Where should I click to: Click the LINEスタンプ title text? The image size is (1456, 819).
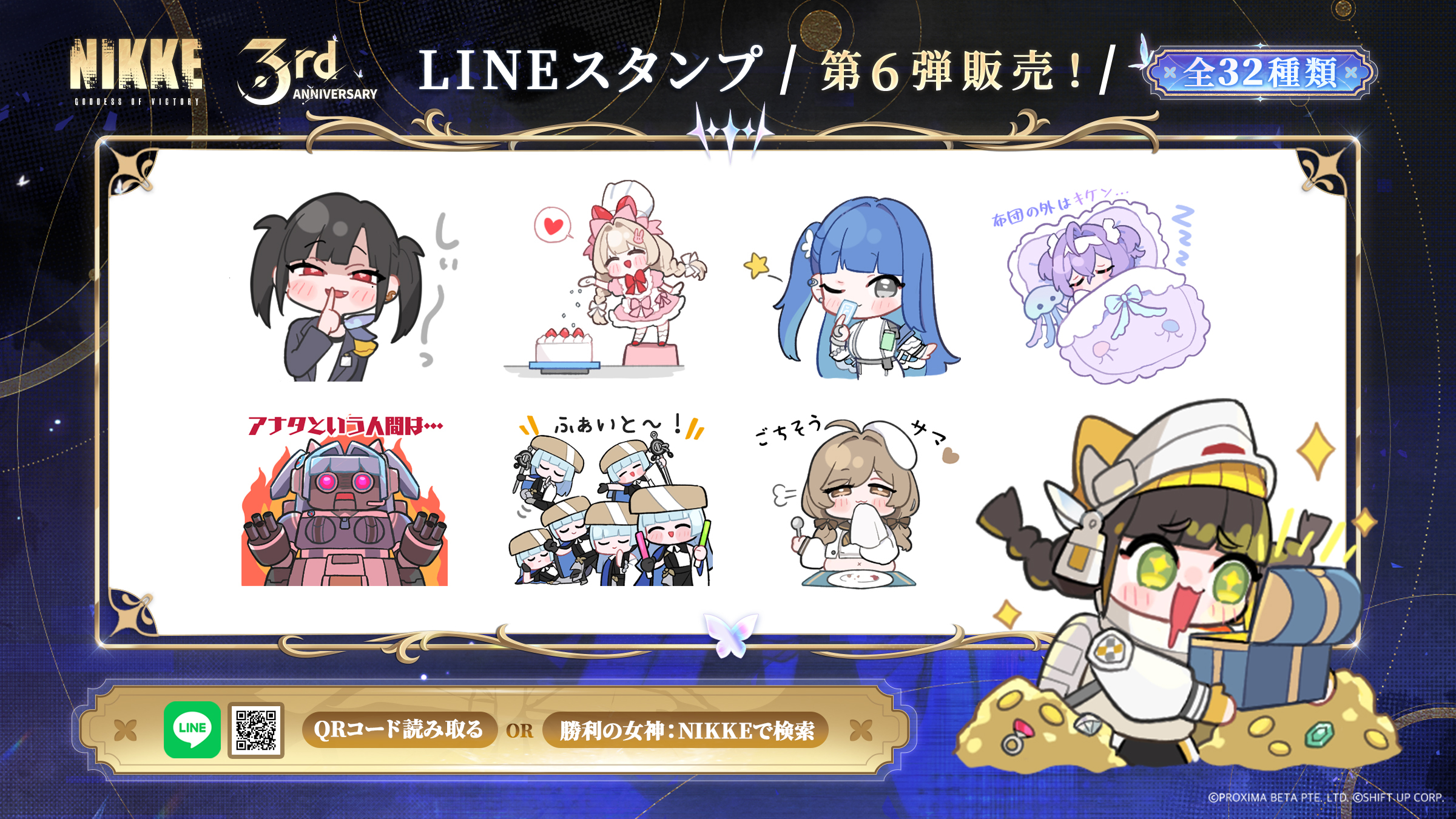[590, 70]
